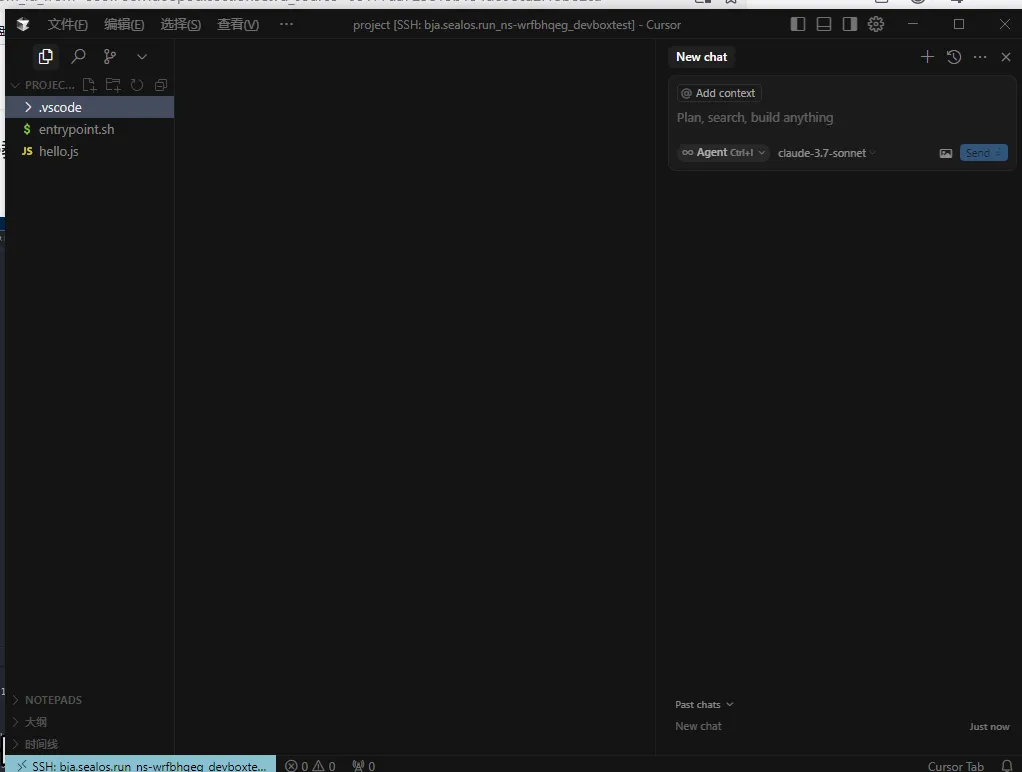Open the Source Control view
This screenshot has width=1022, height=772.
click(109, 57)
